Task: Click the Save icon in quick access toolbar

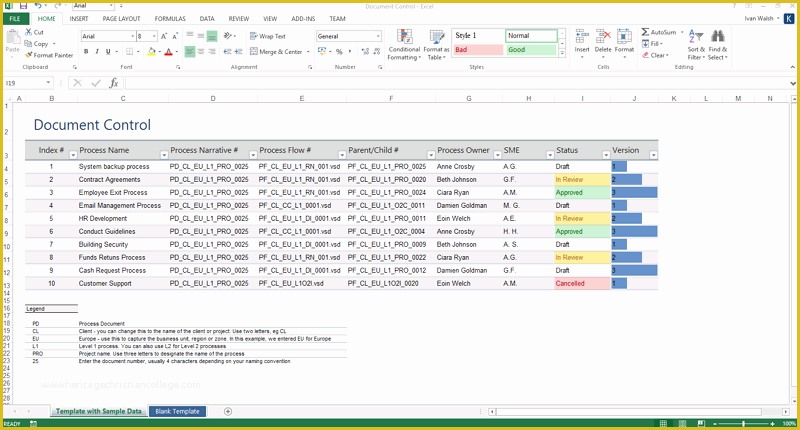Action: coord(23,6)
